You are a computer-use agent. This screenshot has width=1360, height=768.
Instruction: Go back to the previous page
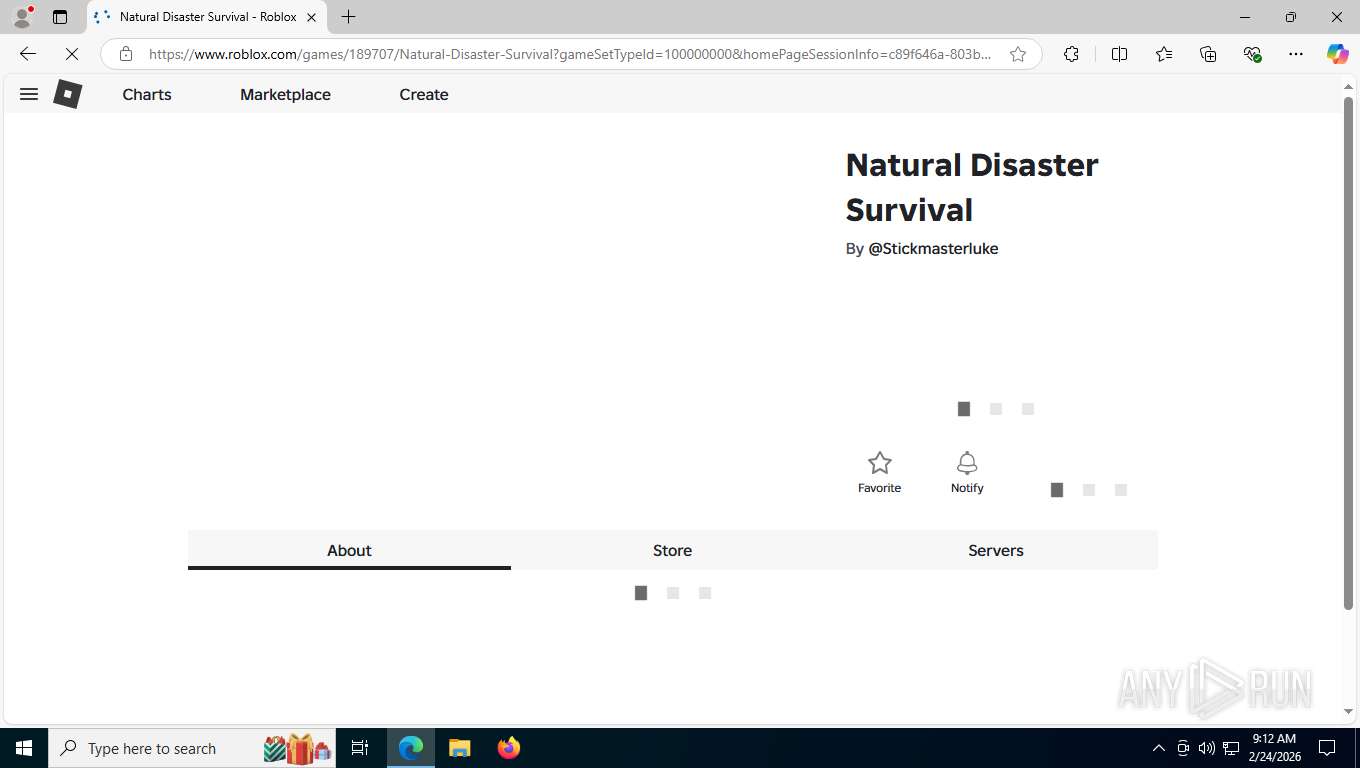coord(28,54)
